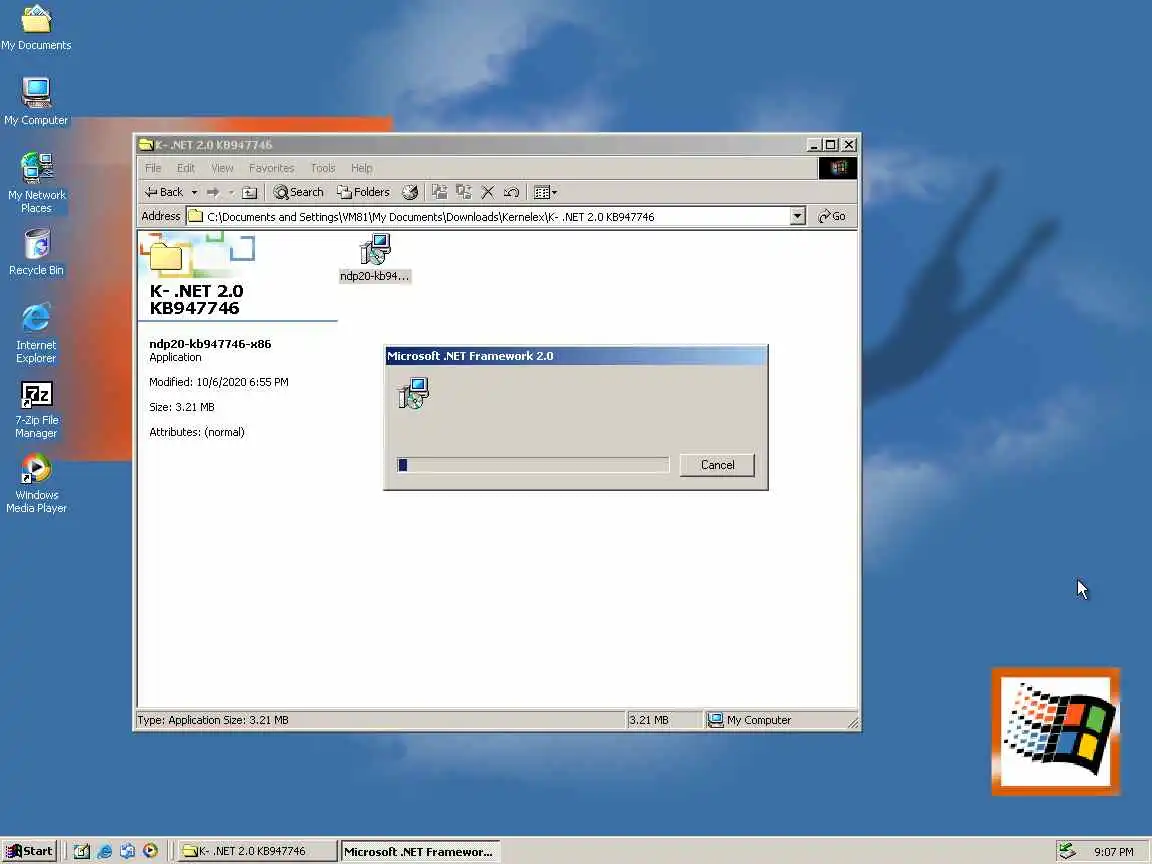This screenshot has height=864, width=1152.
Task: Open the Edit menu
Action: click(x=186, y=168)
